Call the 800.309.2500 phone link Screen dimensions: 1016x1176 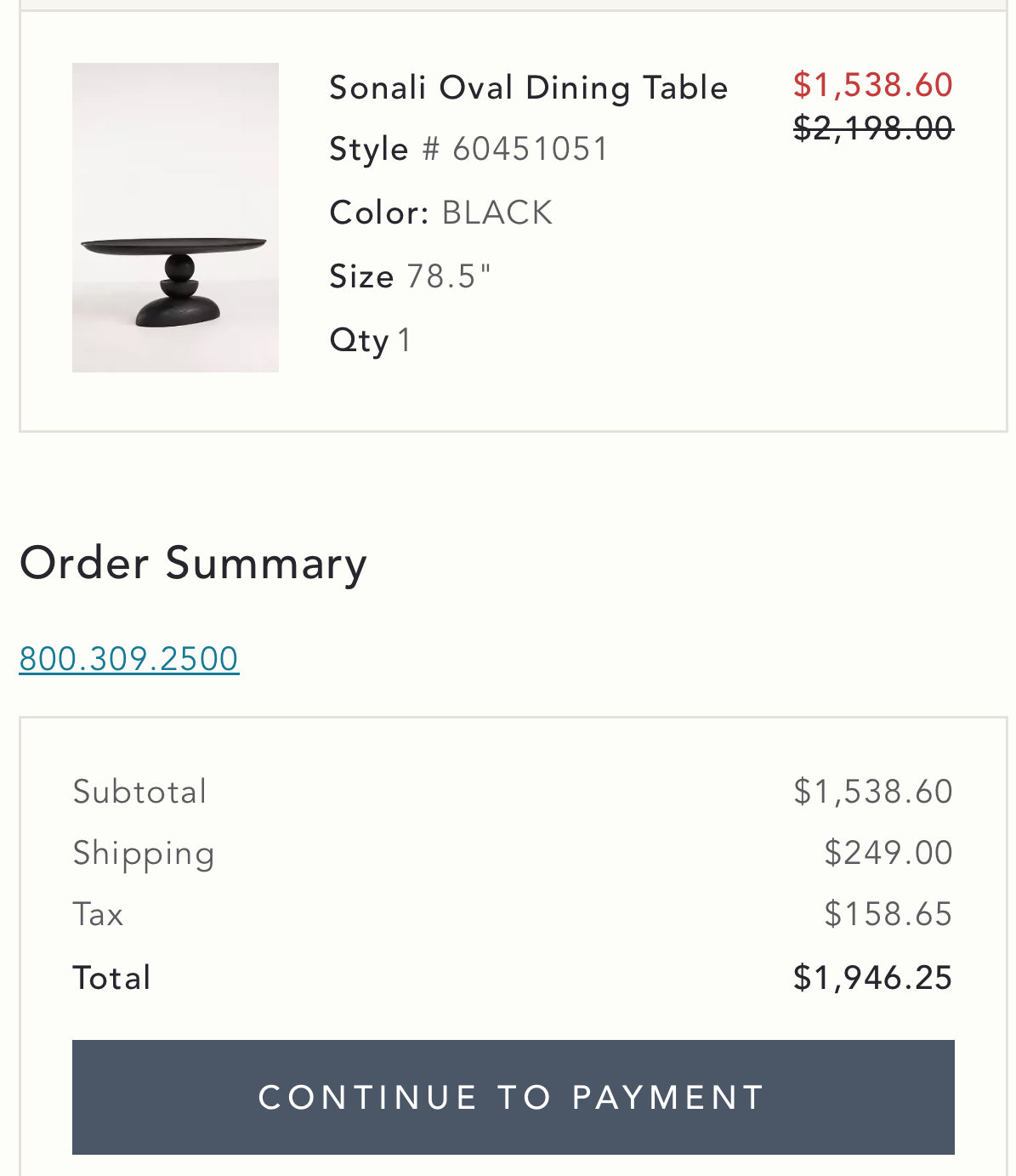tap(129, 659)
